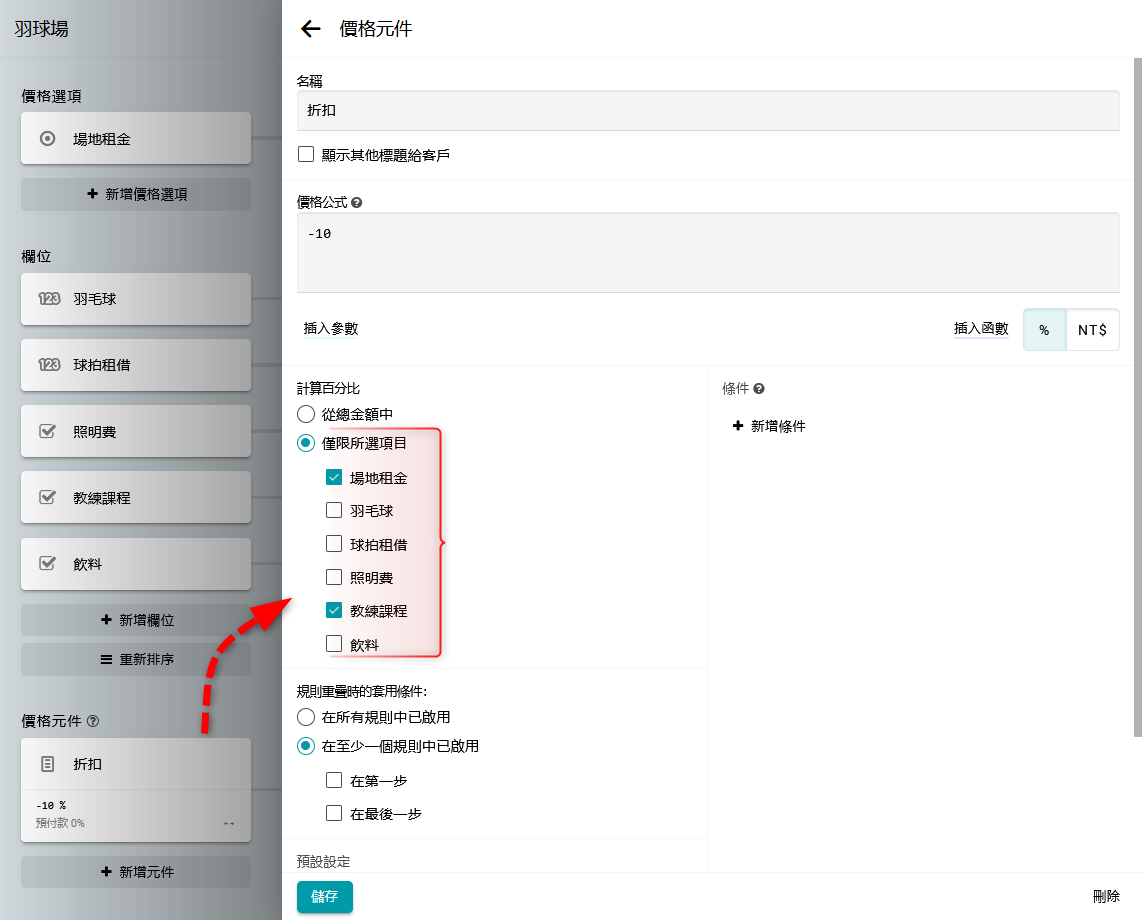Click the help icon beside 價格元件 sidebar heading
1142x920 pixels.
click(x=93, y=721)
